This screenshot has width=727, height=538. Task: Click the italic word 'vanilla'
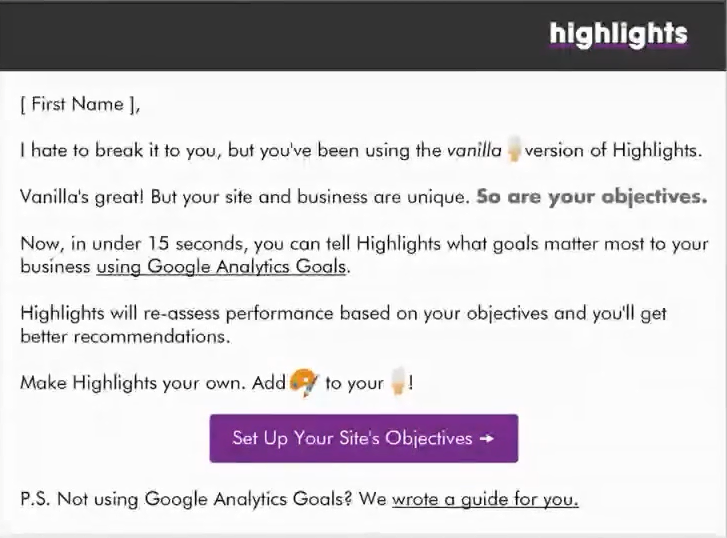pos(474,151)
